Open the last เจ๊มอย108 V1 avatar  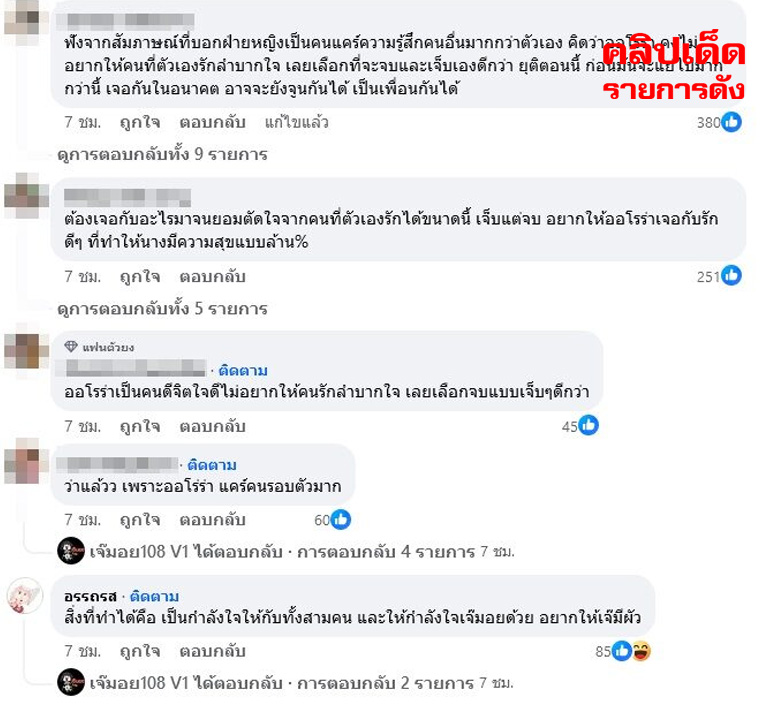71,682
